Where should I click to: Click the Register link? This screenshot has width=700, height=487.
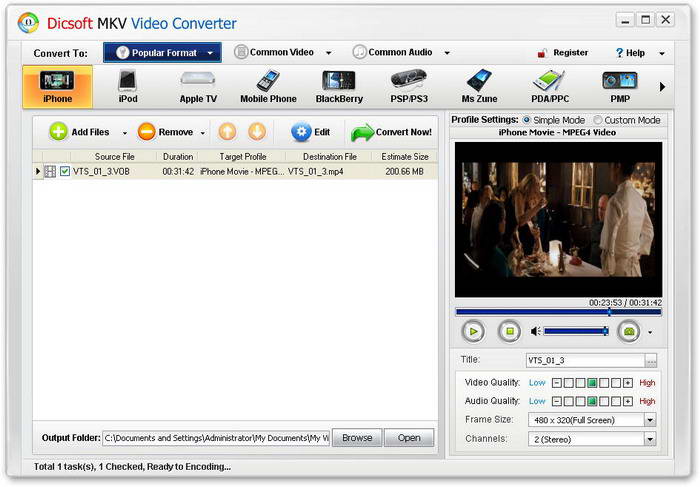571,53
